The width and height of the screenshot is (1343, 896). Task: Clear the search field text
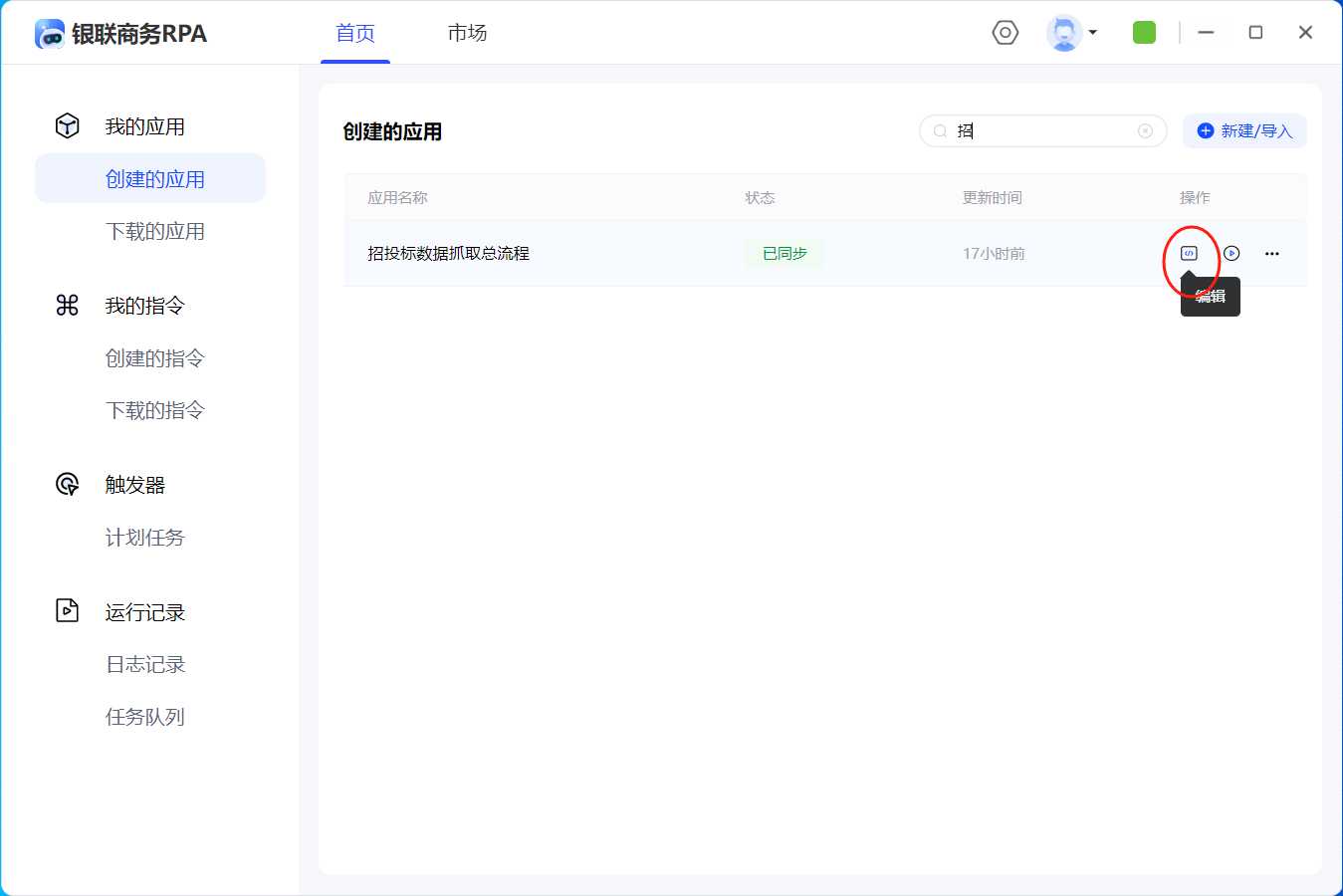click(x=1145, y=131)
